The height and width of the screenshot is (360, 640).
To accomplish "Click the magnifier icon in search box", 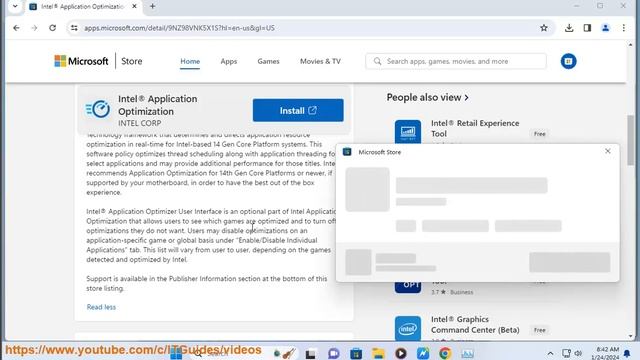I will point(378,61).
